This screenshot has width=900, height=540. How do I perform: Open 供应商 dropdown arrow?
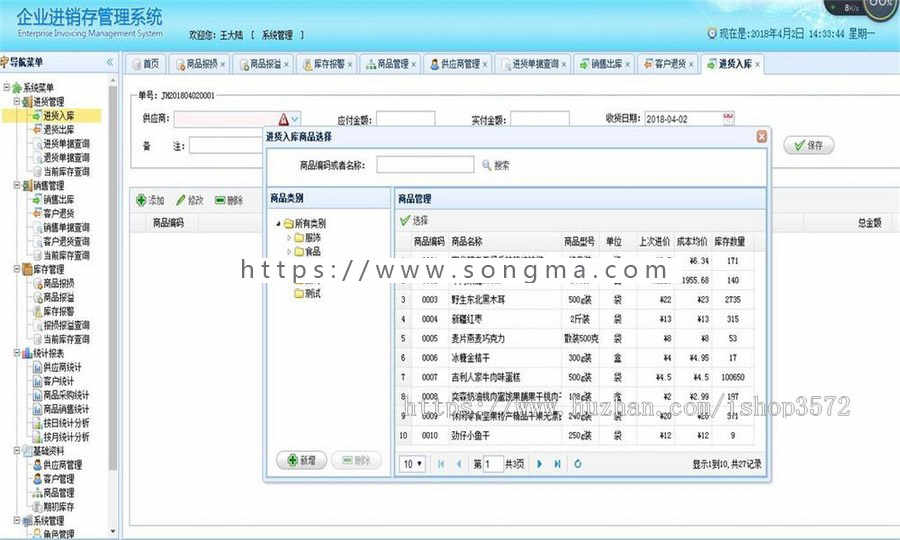tap(295, 119)
